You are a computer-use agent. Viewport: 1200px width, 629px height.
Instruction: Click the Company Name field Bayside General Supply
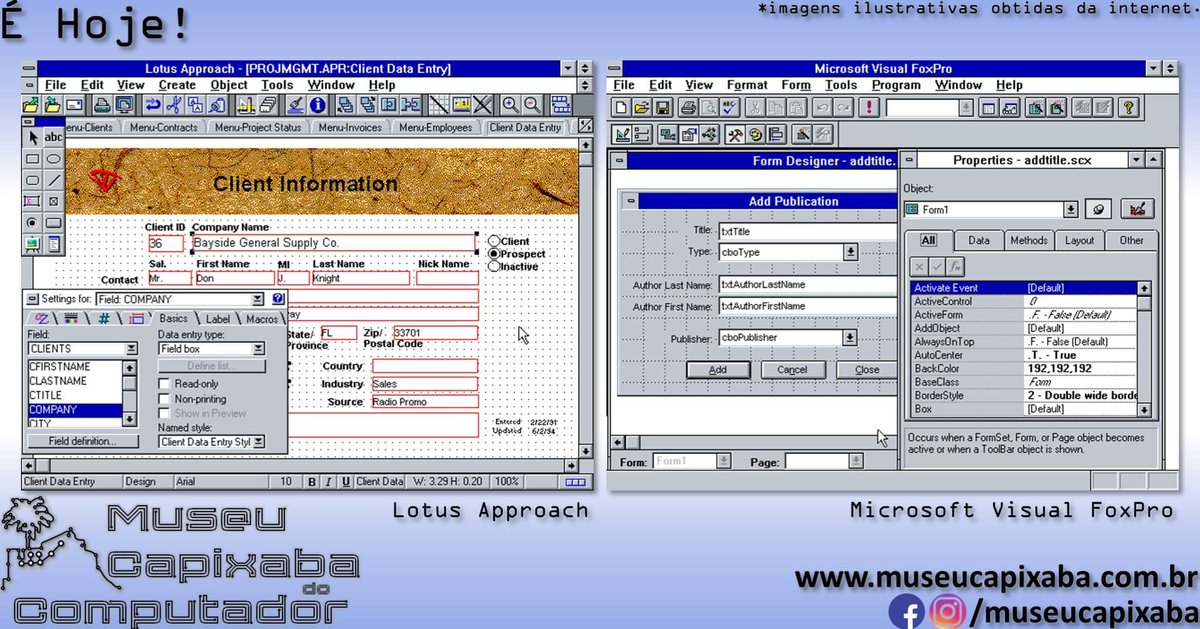(333, 243)
